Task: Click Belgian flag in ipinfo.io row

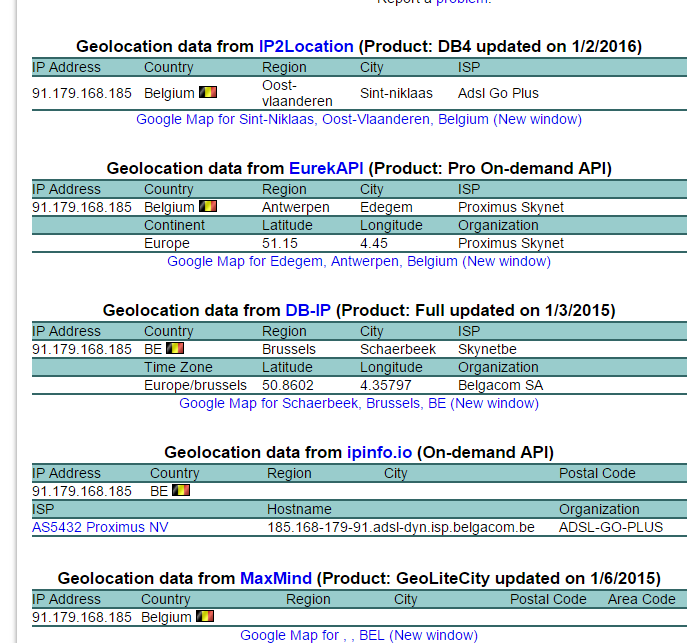Action: coord(181,490)
